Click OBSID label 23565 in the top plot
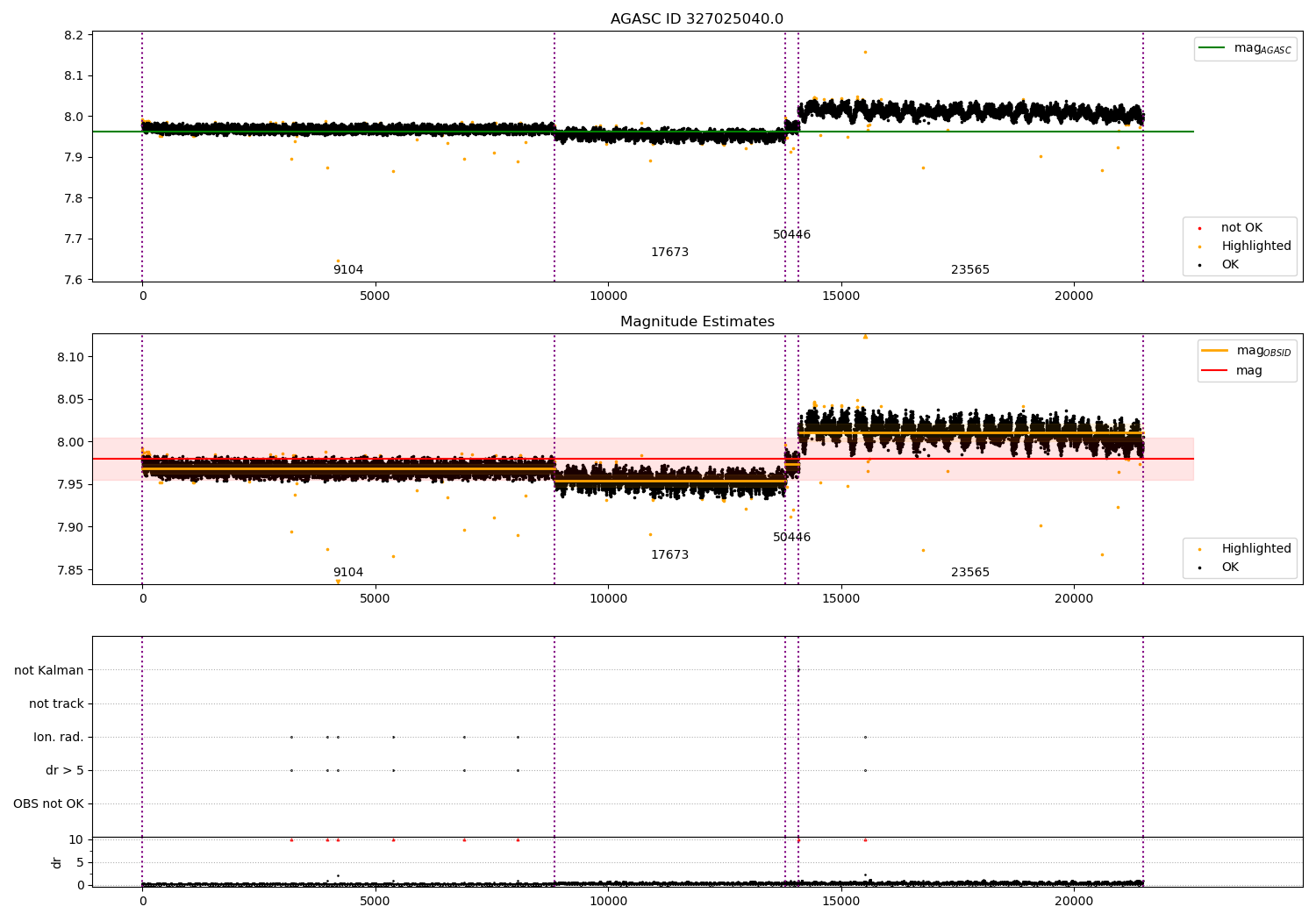This screenshot has height=921, width=1316. pos(970,270)
